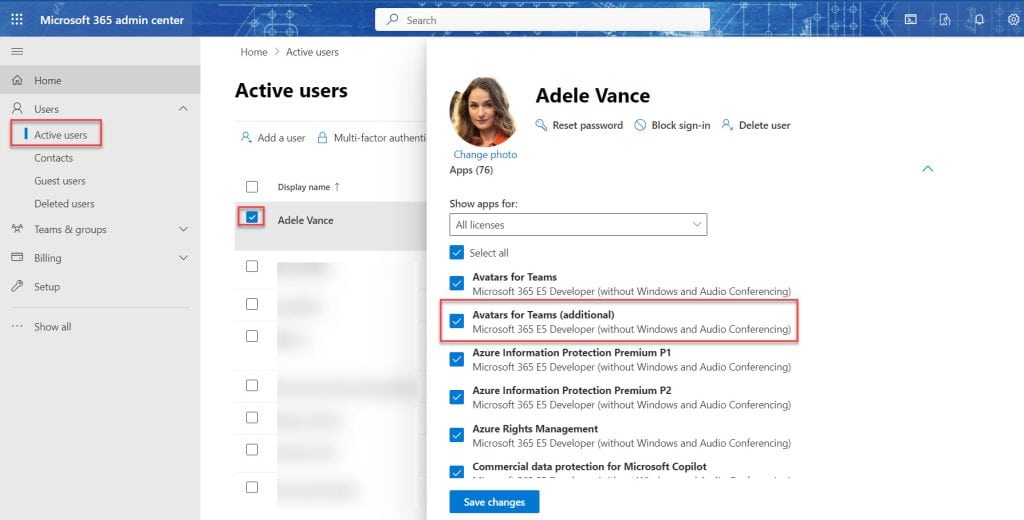Image resolution: width=1024 pixels, height=520 pixels.
Task: Uncheck Azure Information Protection Premium P1
Action: click(x=456, y=359)
